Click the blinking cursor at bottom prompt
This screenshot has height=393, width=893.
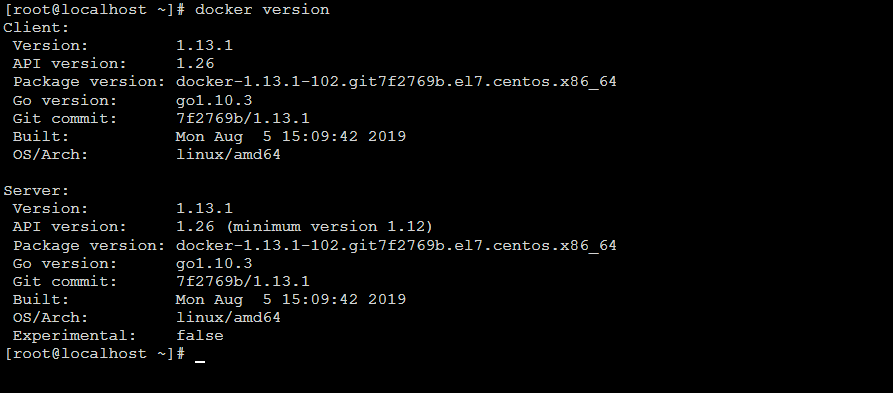click(199, 360)
